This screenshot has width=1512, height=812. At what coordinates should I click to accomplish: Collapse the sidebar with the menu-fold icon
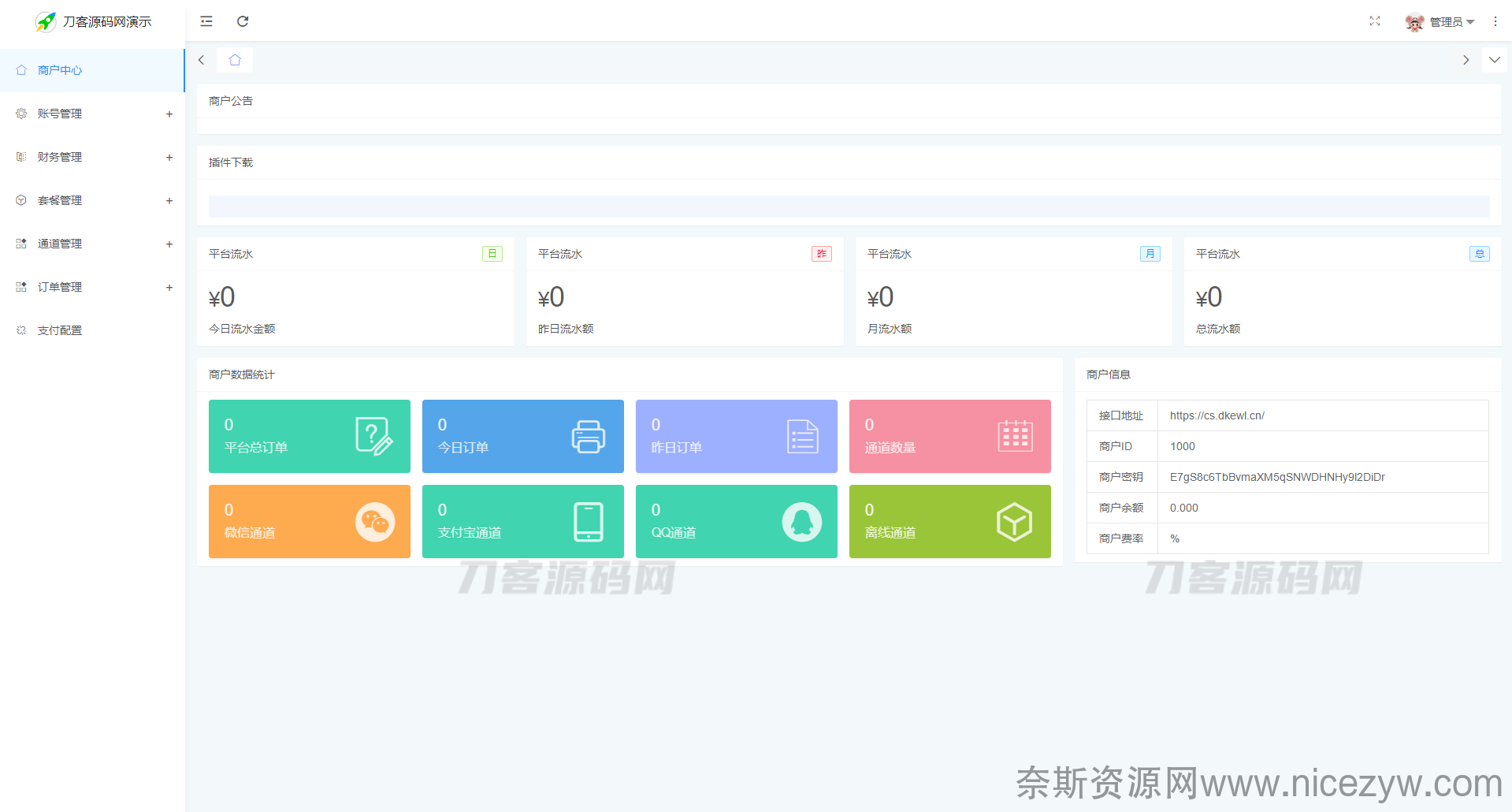pyautogui.click(x=206, y=21)
